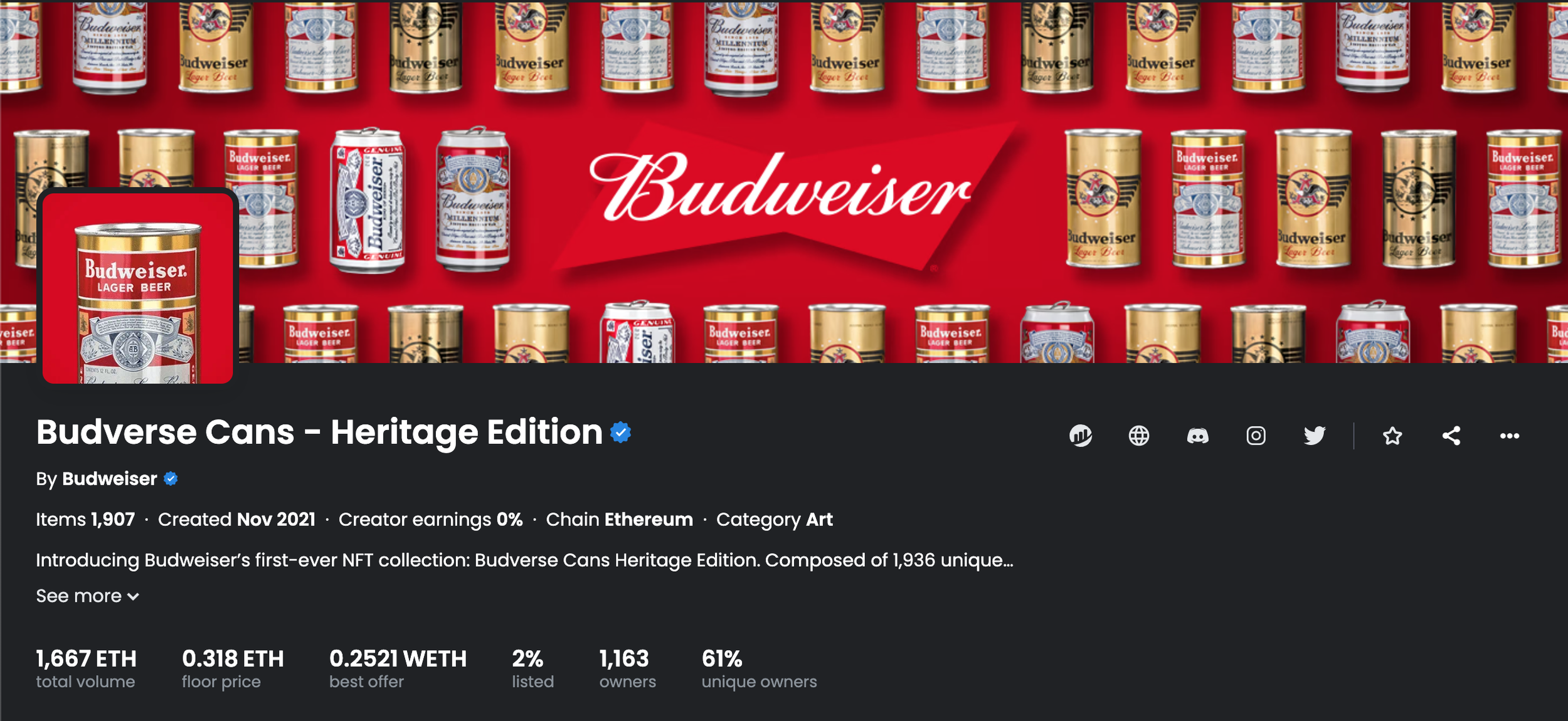Open the more options three-dot menu

[1510, 435]
